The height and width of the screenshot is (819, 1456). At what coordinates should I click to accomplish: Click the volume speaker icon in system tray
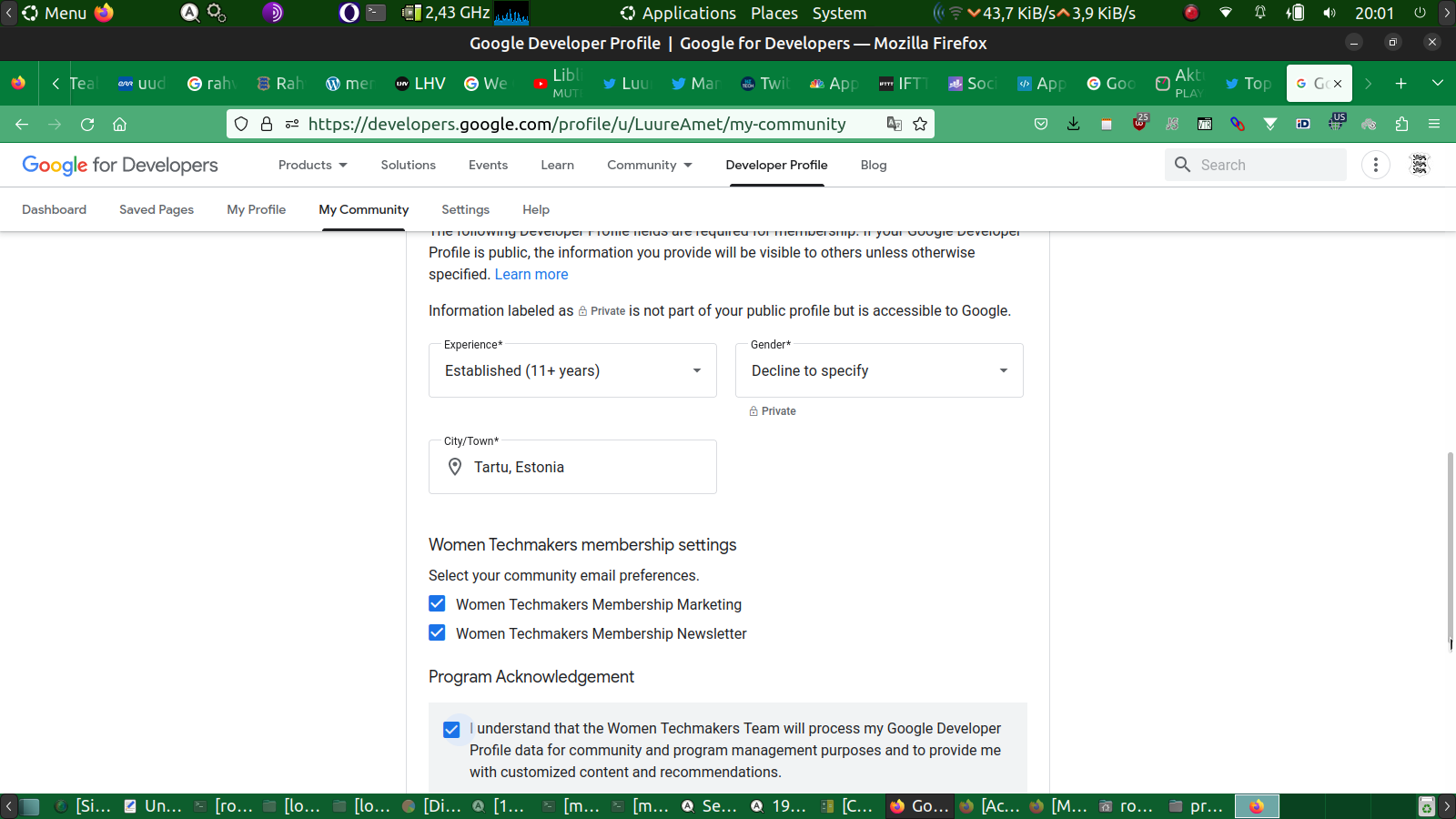[x=1330, y=13]
